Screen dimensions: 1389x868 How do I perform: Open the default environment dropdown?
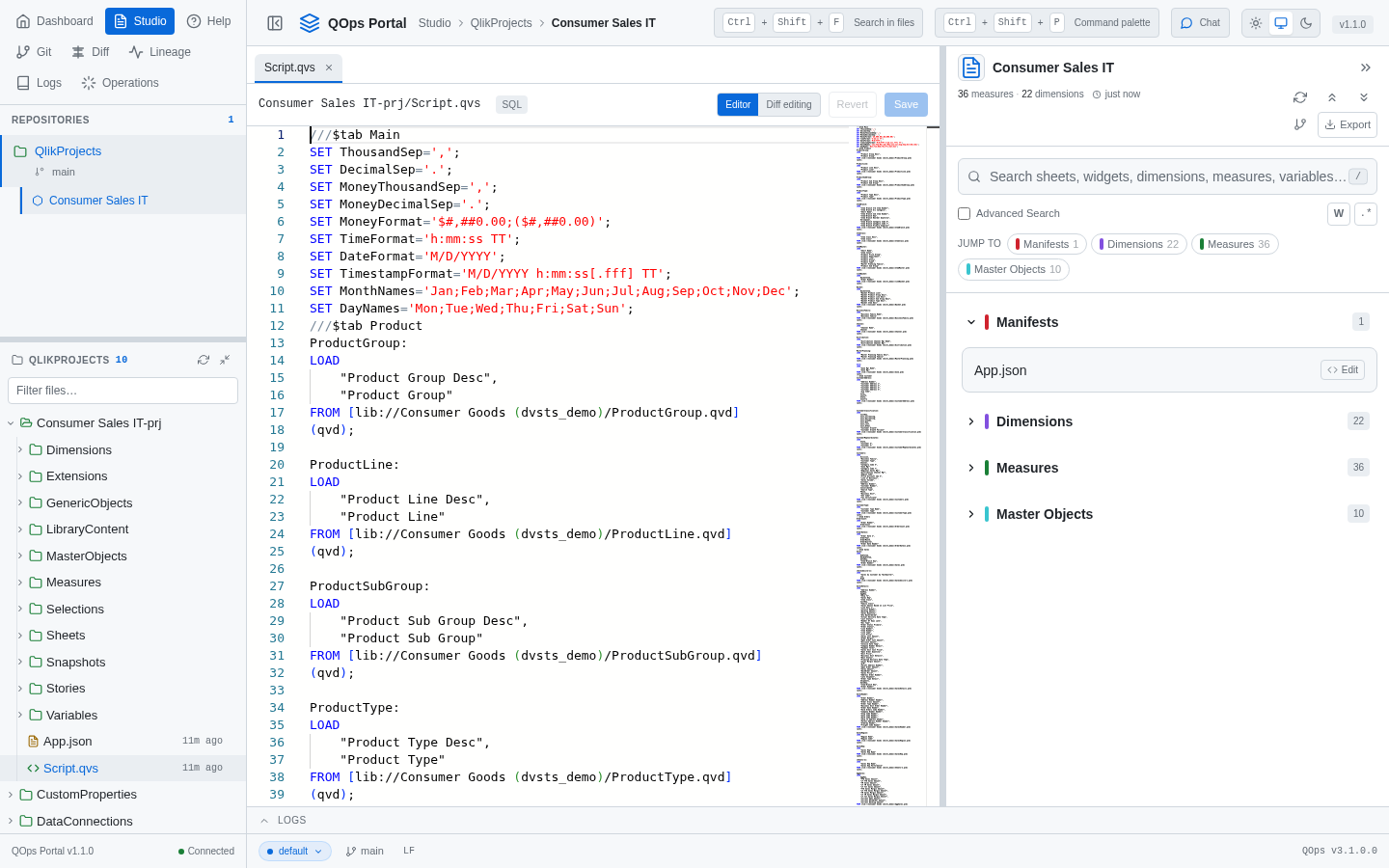(x=295, y=851)
